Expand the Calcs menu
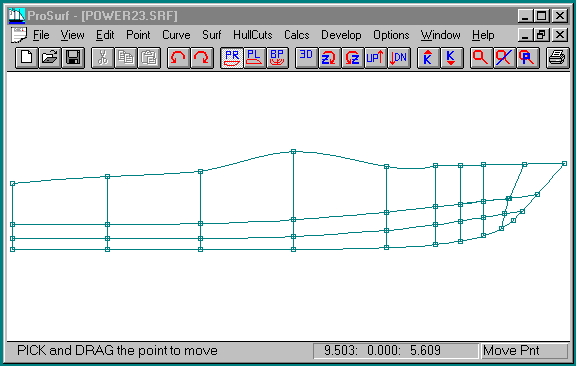The width and height of the screenshot is (576, 367). pos(296,35)
